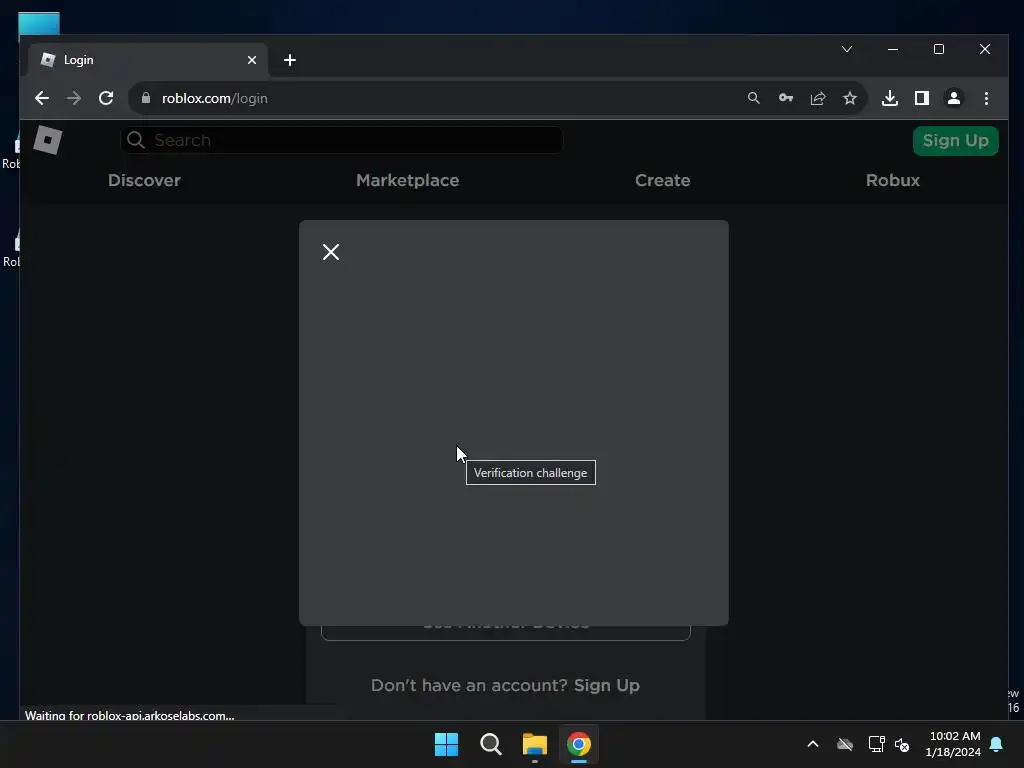Close the Login tab

pos(252,60)
